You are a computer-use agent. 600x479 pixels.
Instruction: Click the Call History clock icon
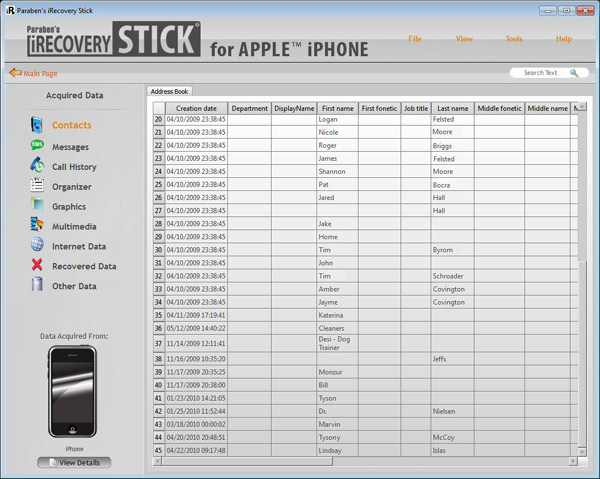[x=37, y=165]
